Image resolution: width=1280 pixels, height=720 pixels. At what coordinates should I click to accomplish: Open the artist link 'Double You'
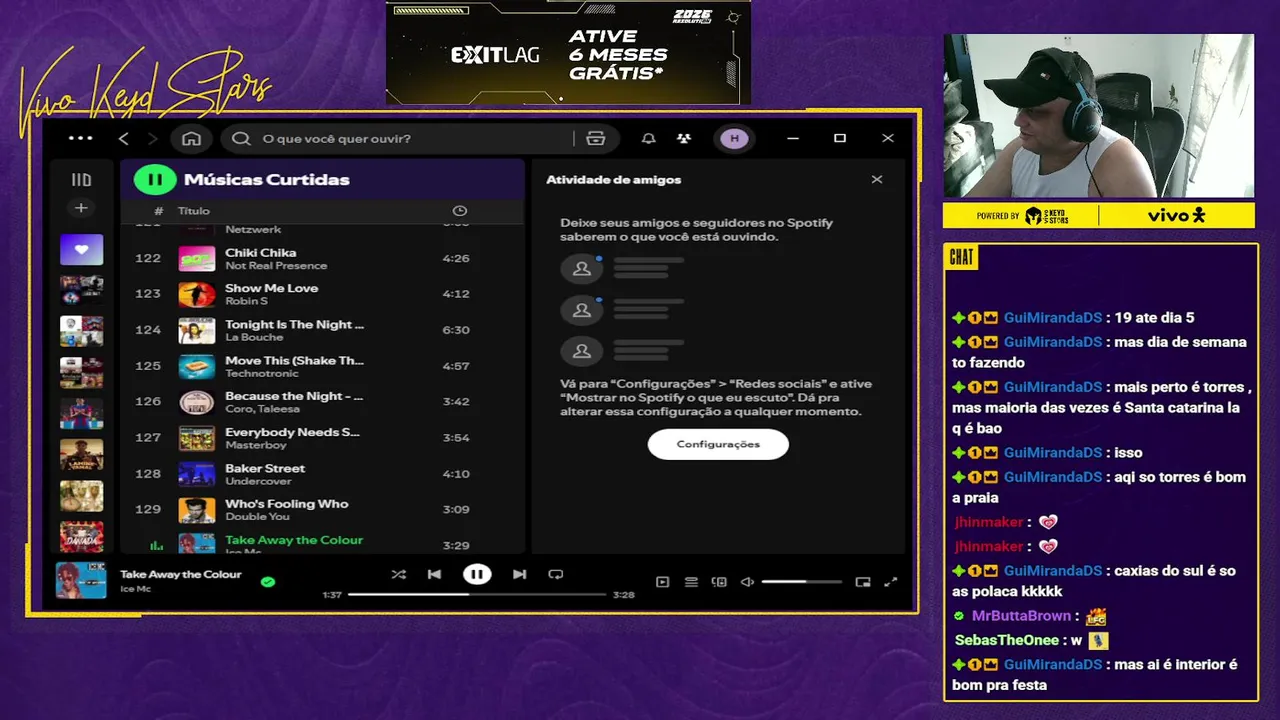coord(257,517)
